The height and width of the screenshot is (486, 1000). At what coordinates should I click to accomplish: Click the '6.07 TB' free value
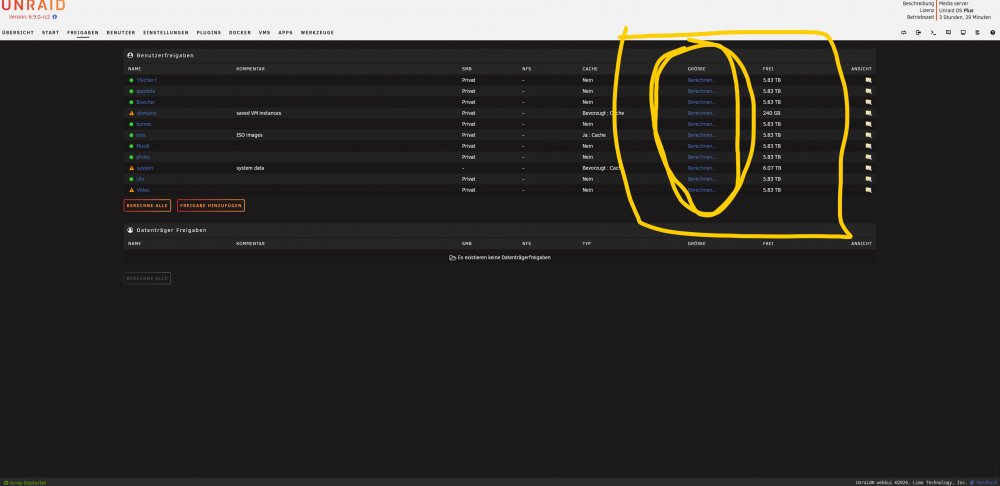coord(772,168)
